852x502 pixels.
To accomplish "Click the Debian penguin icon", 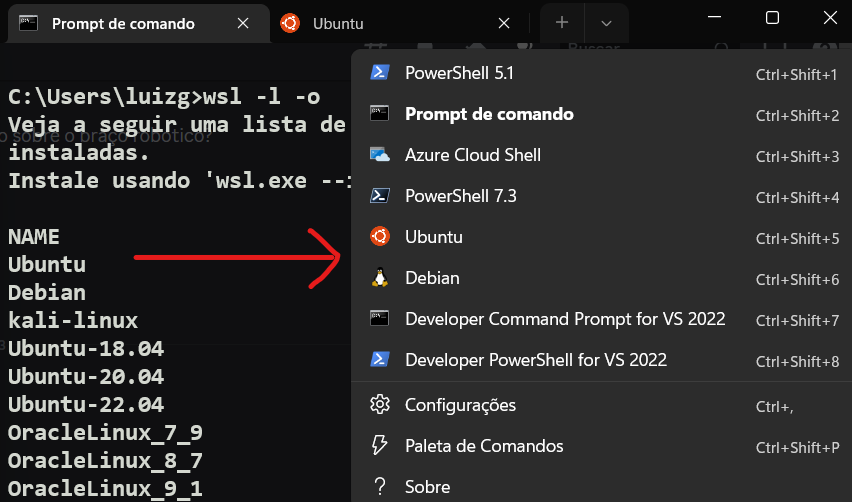I will (x=380, y=278).
